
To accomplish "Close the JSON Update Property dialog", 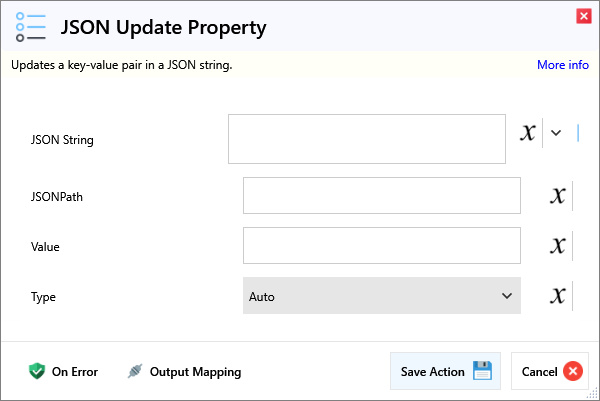I will (x=583, y=16).
